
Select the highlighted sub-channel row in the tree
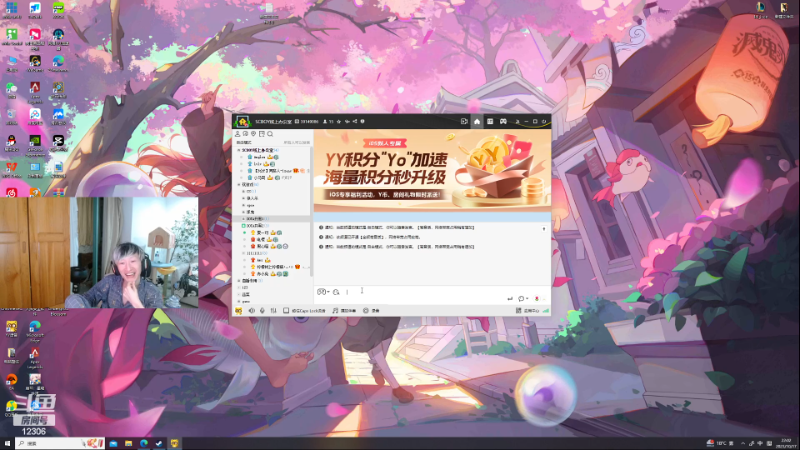(271, 219)
